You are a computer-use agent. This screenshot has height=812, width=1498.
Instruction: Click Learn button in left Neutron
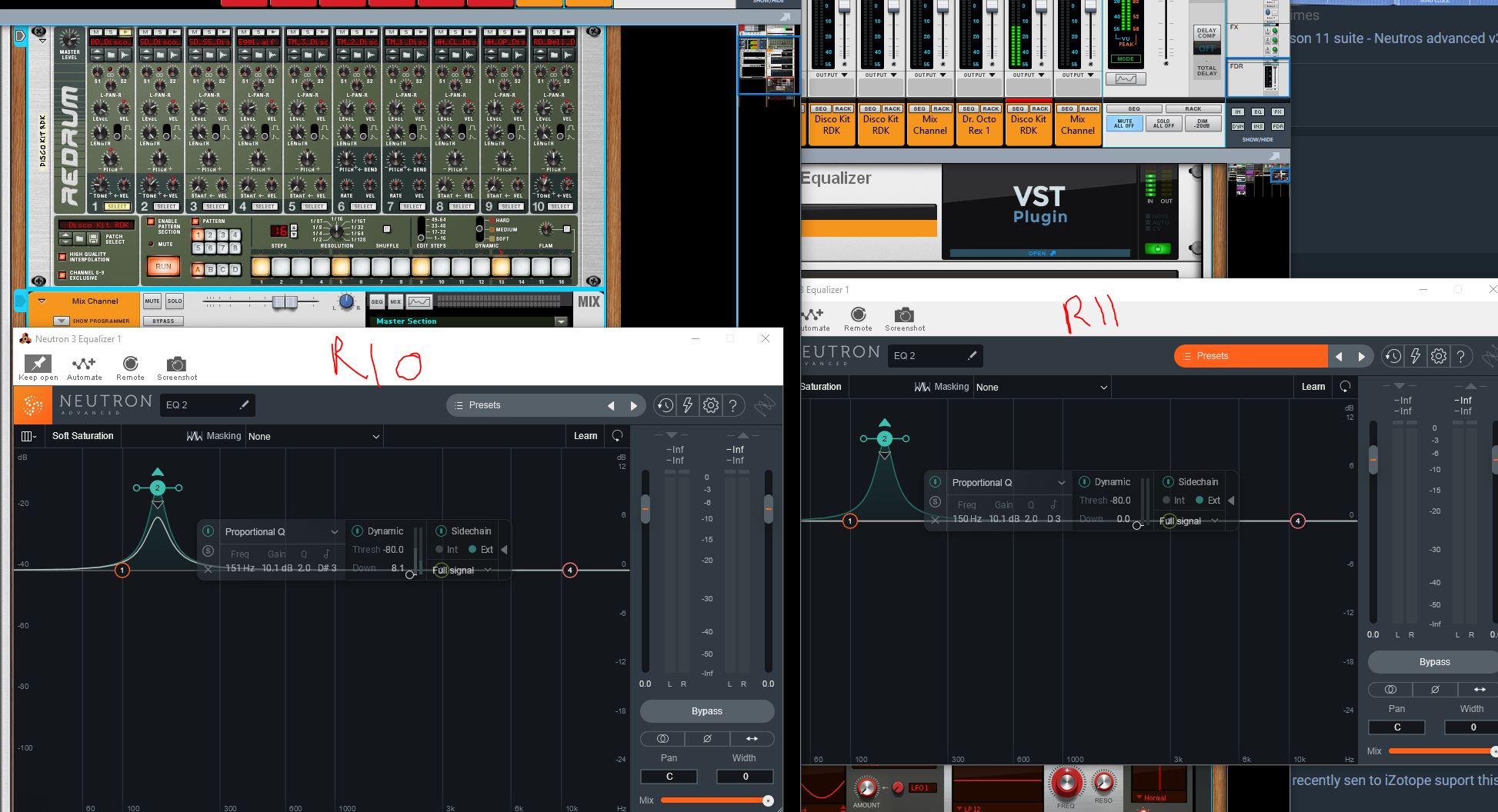(x=586, y=436)
